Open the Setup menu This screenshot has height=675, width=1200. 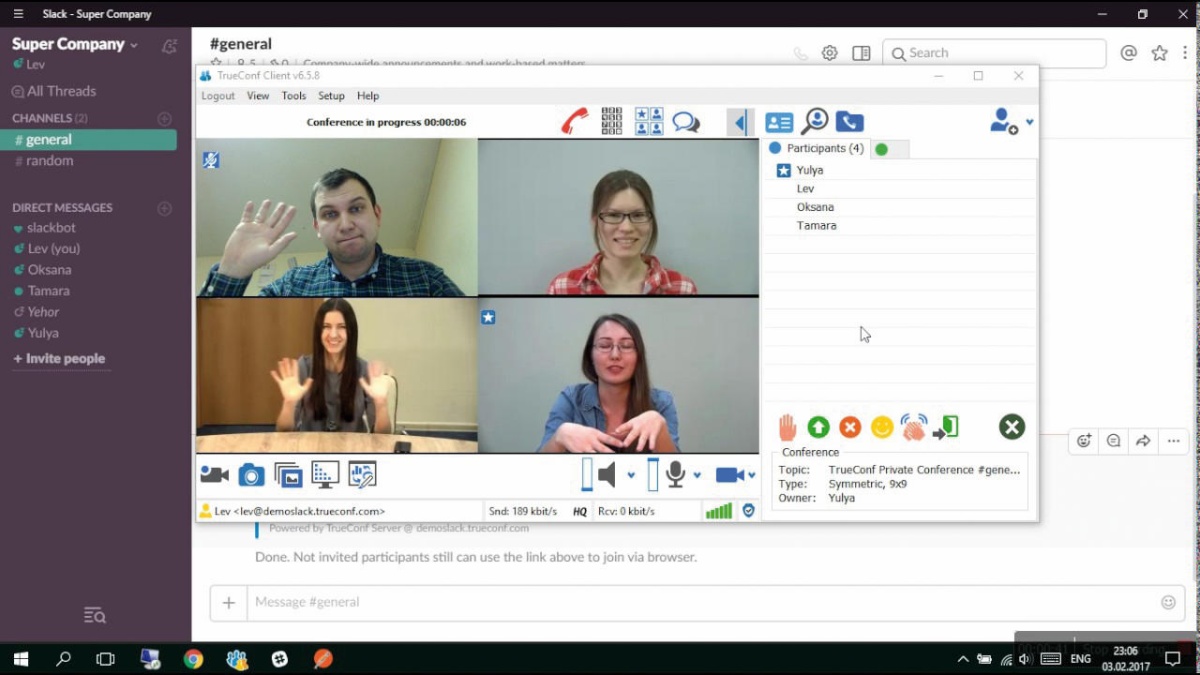coord(331,96)
